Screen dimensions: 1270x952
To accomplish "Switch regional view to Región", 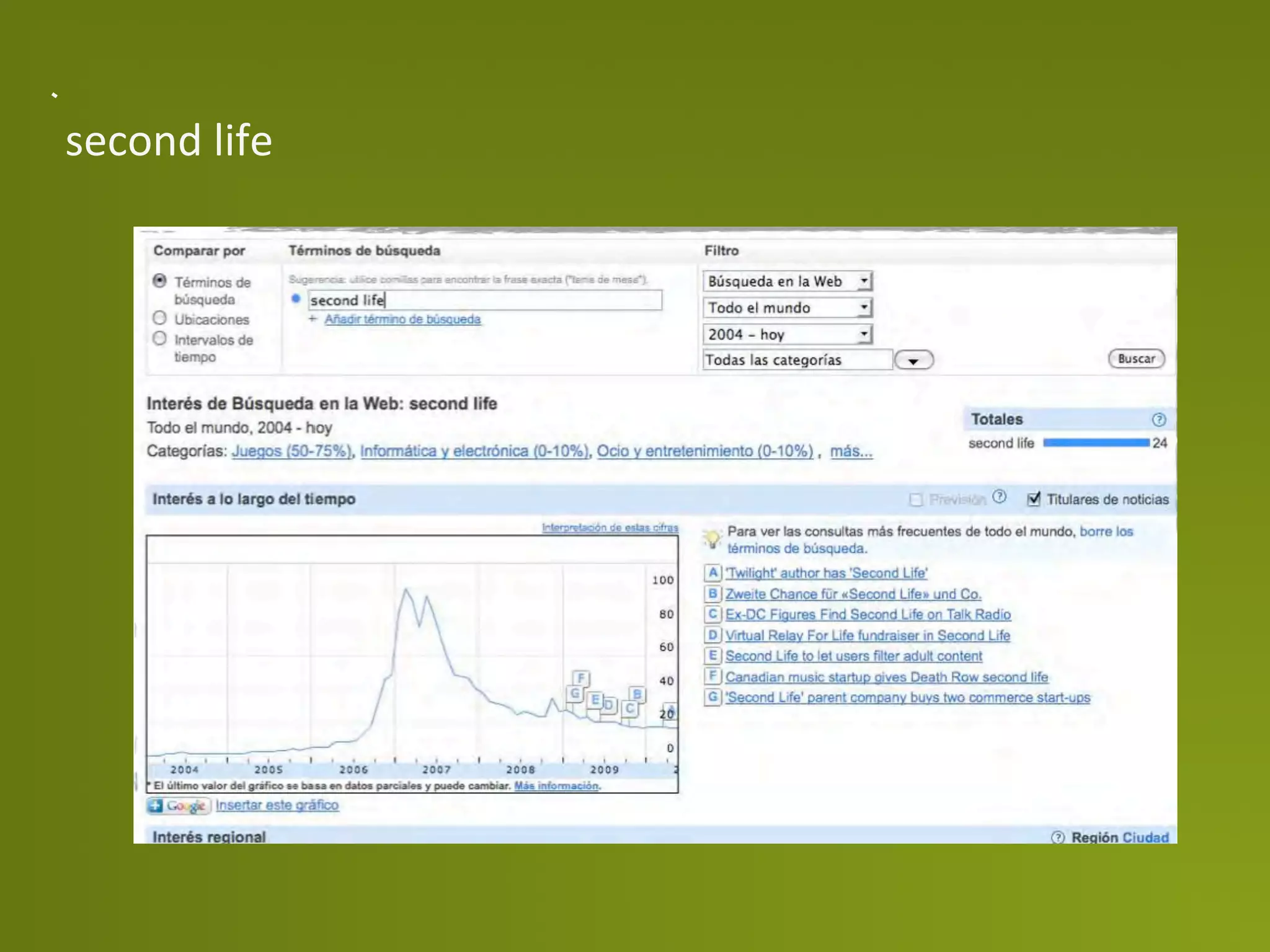I will pos(1095,837).
